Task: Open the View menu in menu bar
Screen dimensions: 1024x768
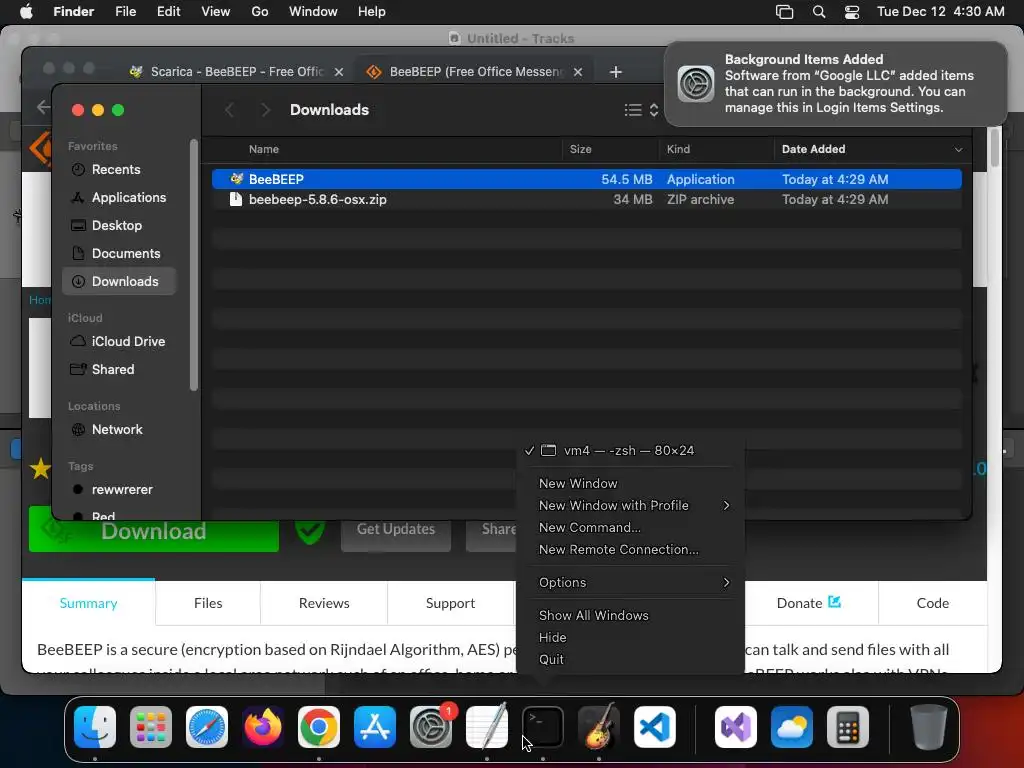Action: [x=216, y=12]
